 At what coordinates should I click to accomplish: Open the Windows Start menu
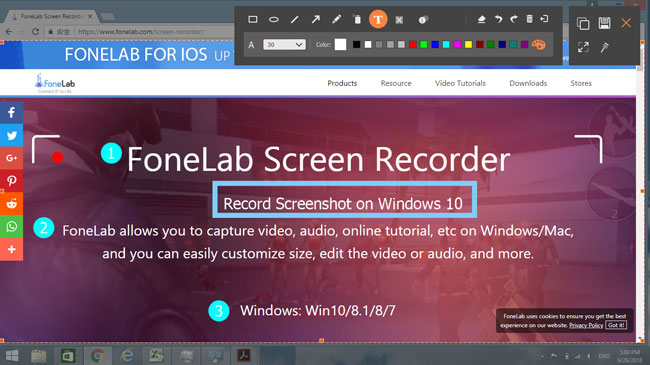click(x=12, y=355)
